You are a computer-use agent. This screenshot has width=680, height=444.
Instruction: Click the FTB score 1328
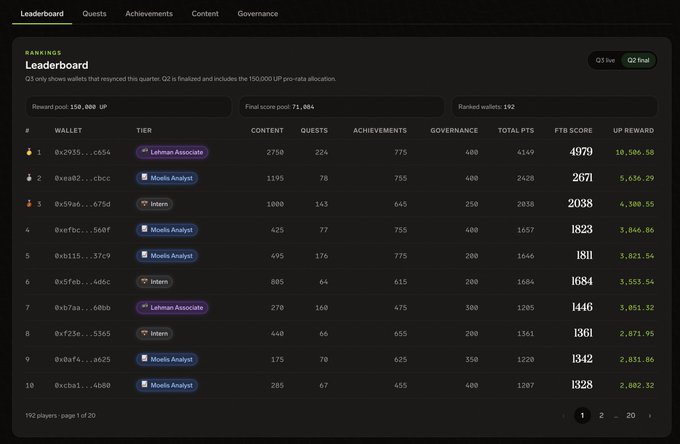pos(582,385)
